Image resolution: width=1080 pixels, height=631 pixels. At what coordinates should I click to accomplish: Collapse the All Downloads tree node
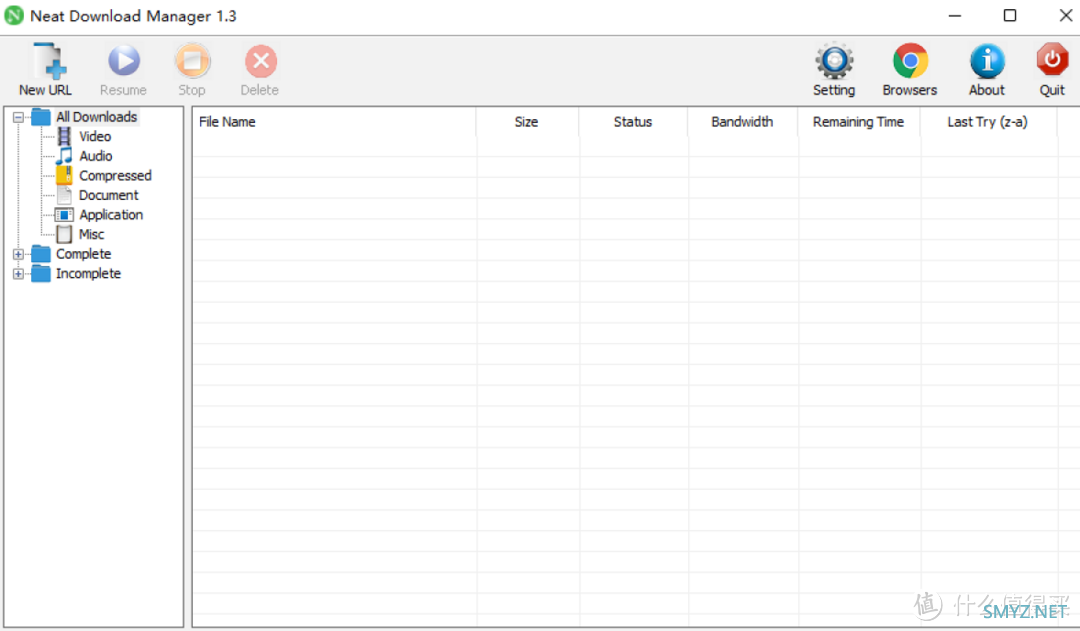tap(18, 117)
